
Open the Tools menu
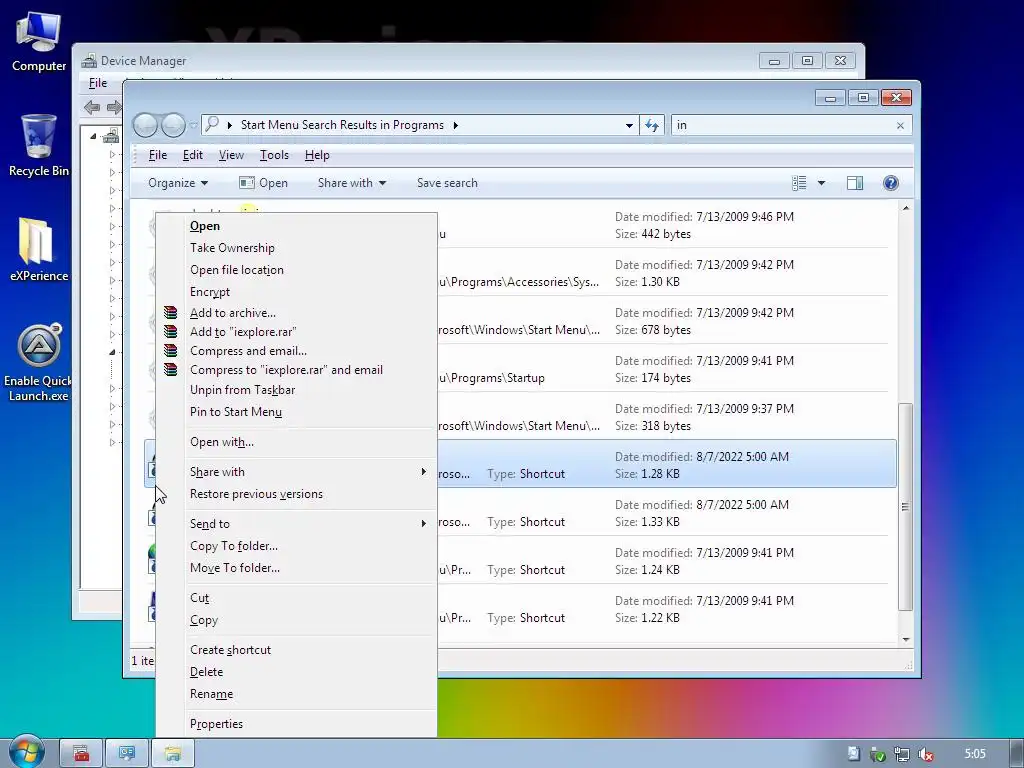(274, 155)
